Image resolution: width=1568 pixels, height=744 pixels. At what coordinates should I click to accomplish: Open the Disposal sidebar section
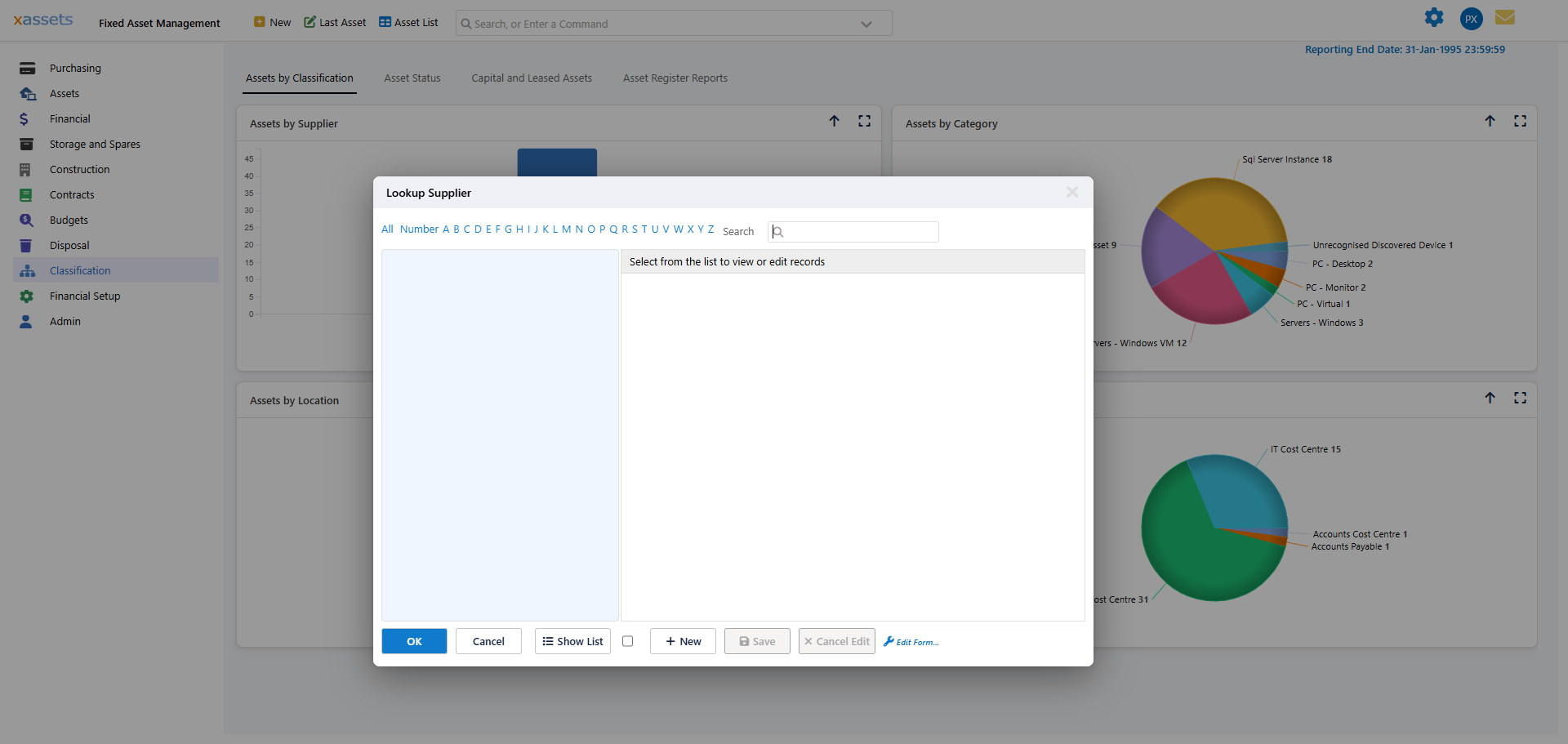pyautogui.click(x=69, y=246)
